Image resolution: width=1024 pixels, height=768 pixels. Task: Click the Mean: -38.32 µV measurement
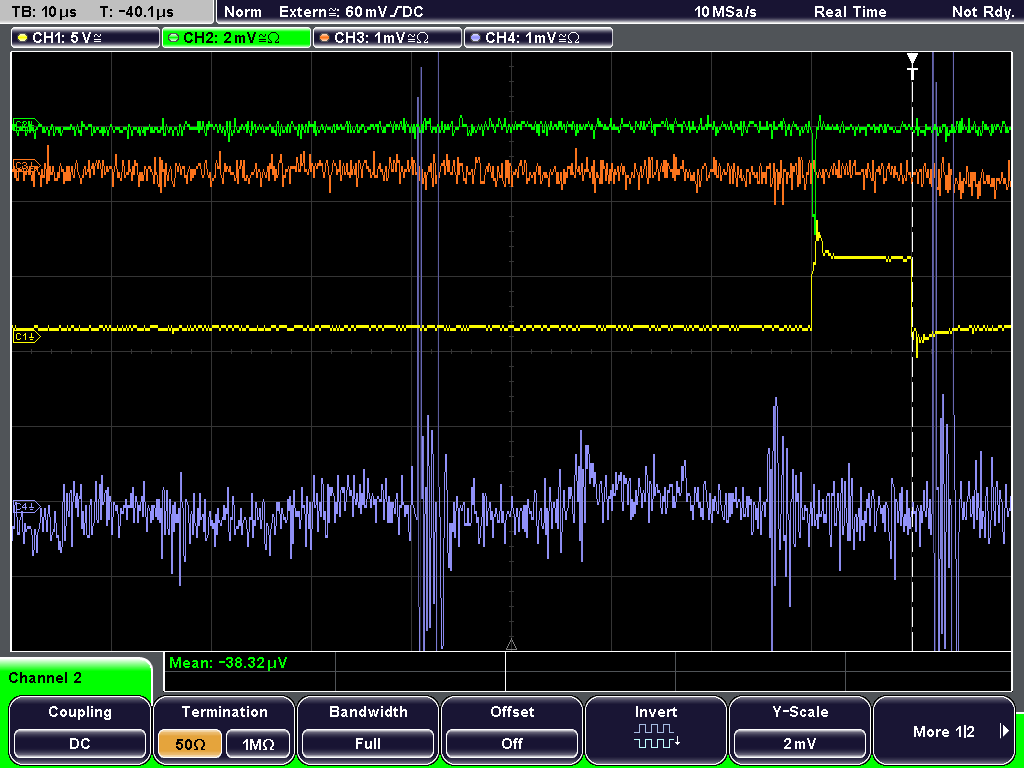pos(228,663)
